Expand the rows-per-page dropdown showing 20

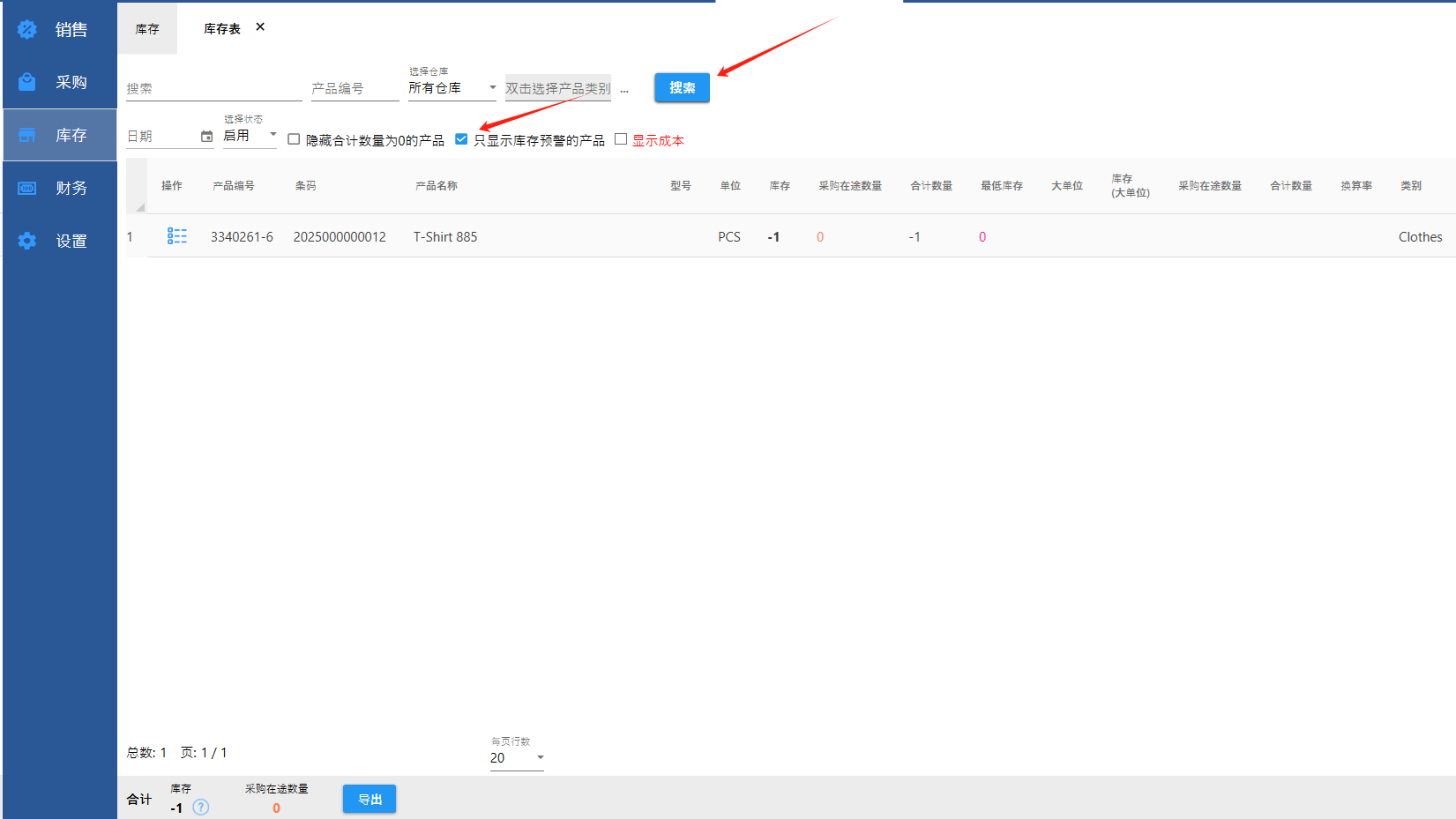tap(540, 757)
